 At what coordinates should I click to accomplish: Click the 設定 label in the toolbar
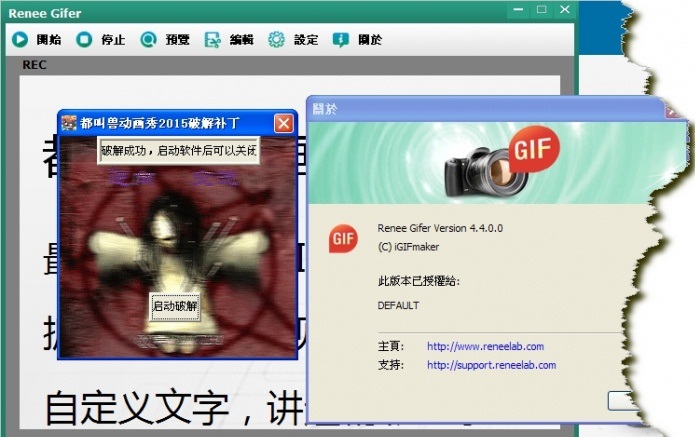(306, 40)
